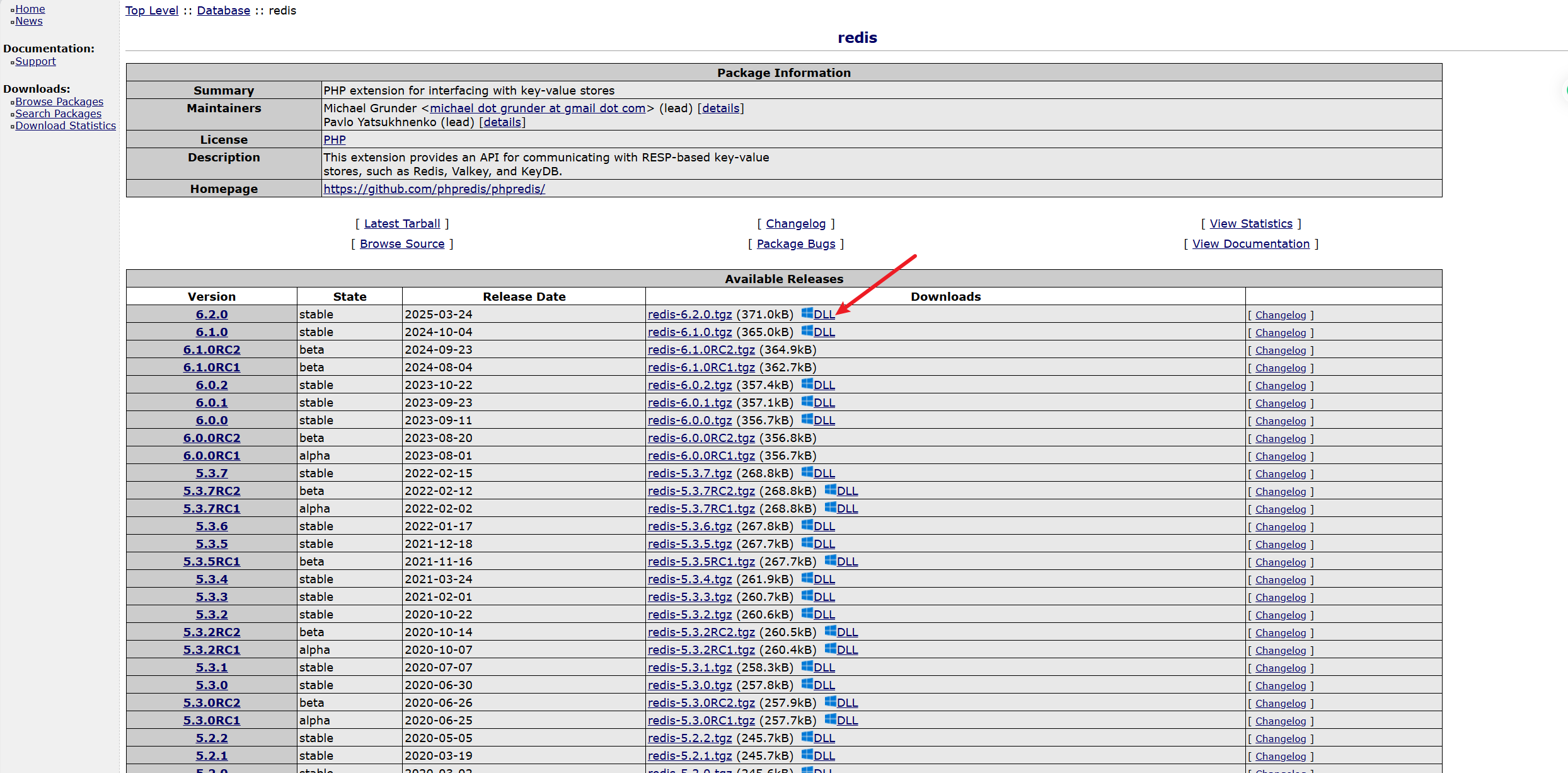
Task: Open the phpredis GitHub homepage link
Action: (434, 189)
